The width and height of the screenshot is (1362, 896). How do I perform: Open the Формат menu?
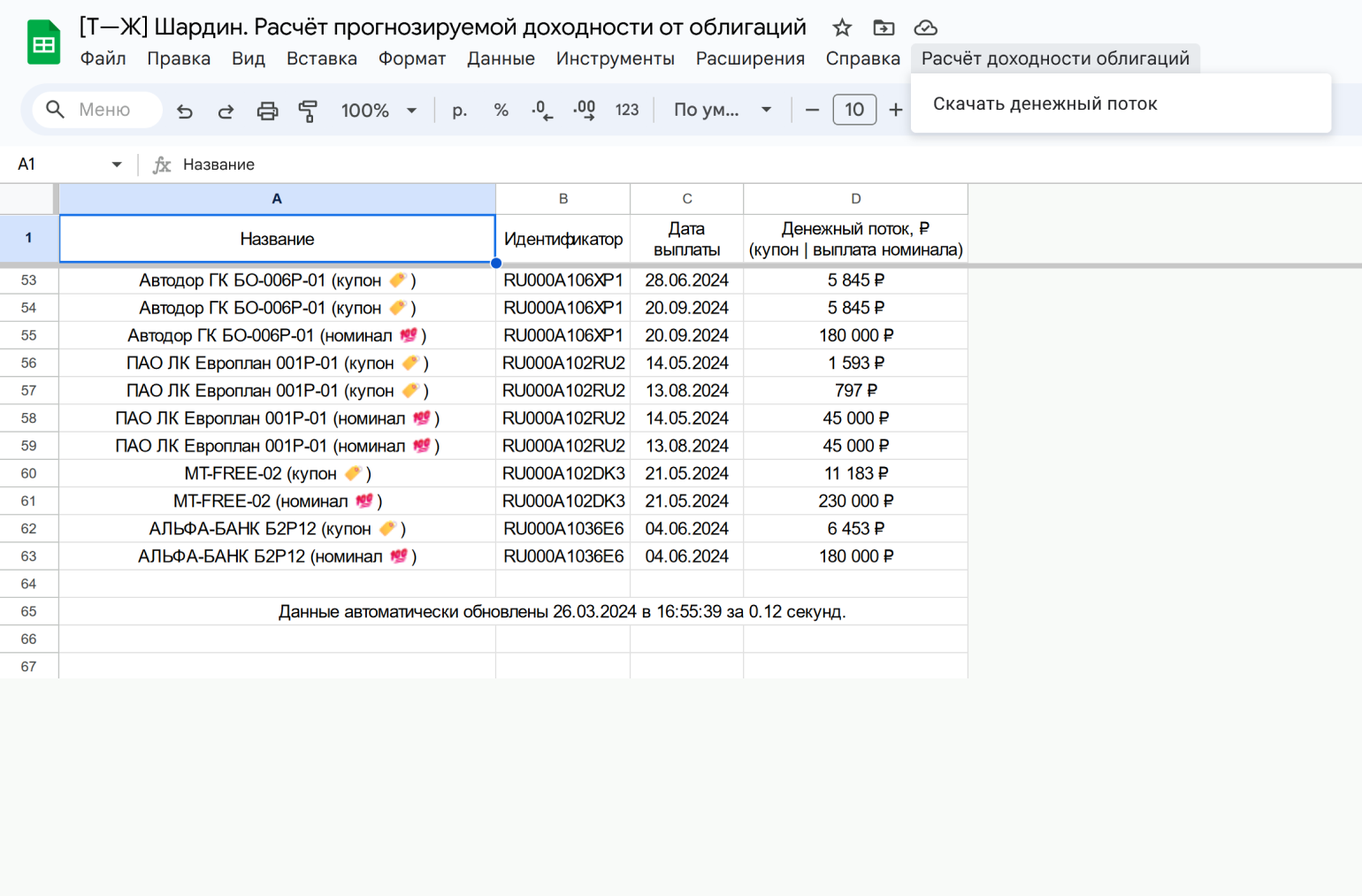click(412, 58)
